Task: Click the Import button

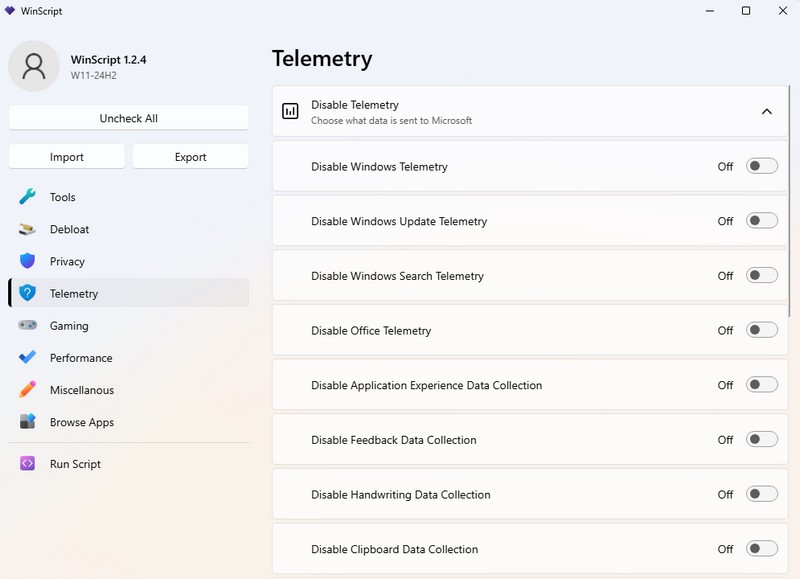Action: tap(67, 157)
